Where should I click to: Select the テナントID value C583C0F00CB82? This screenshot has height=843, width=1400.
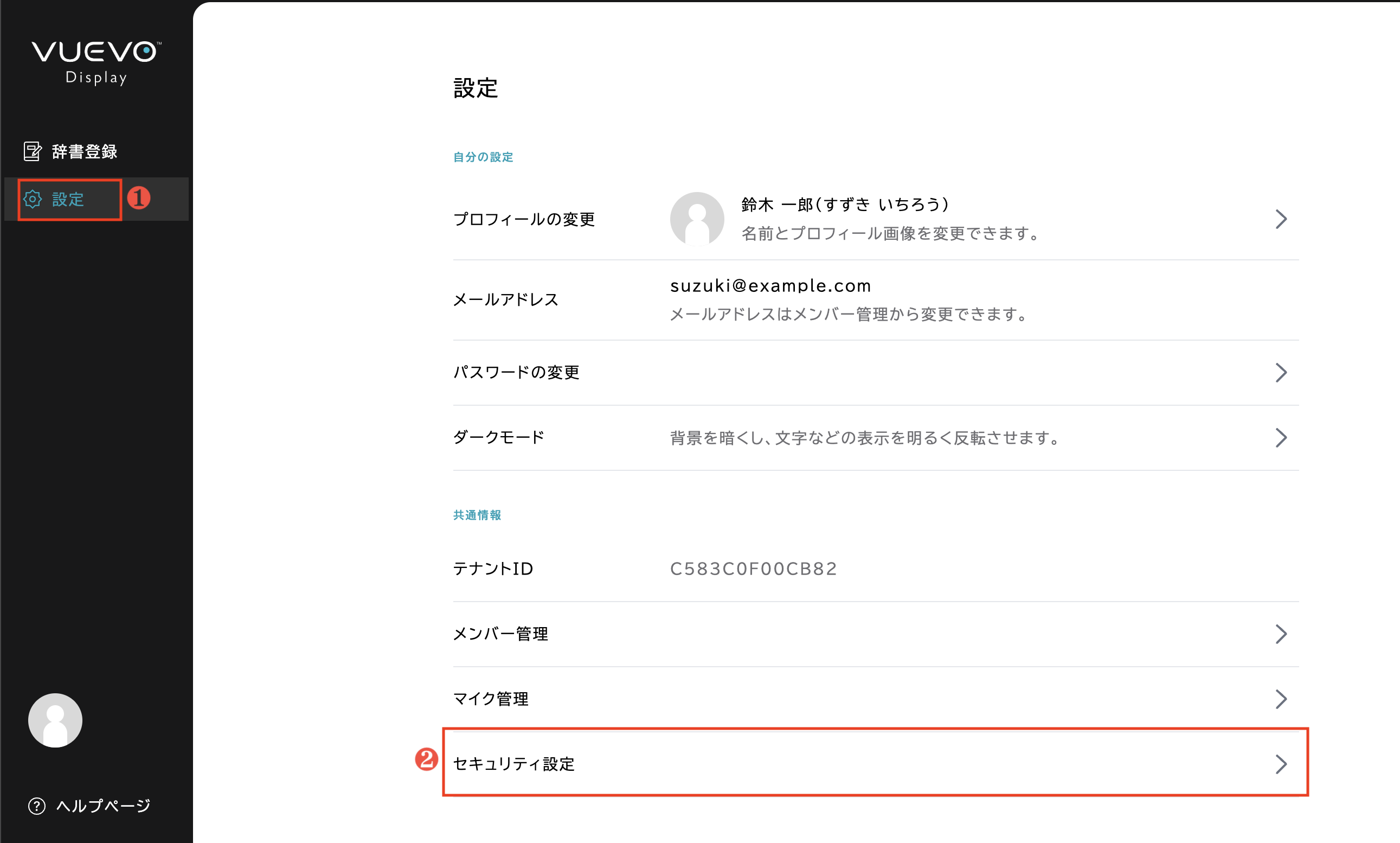(753, 568)
